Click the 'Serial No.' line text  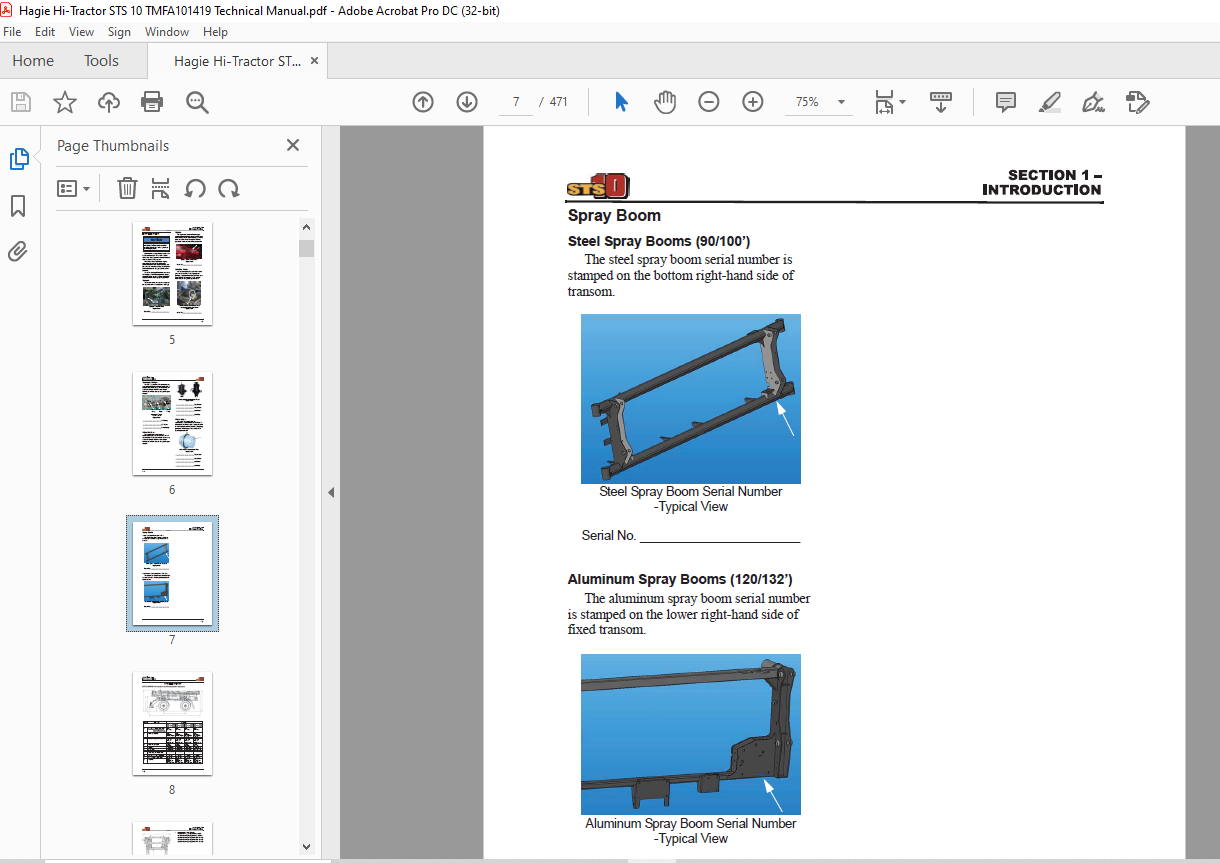click(691, 536)
